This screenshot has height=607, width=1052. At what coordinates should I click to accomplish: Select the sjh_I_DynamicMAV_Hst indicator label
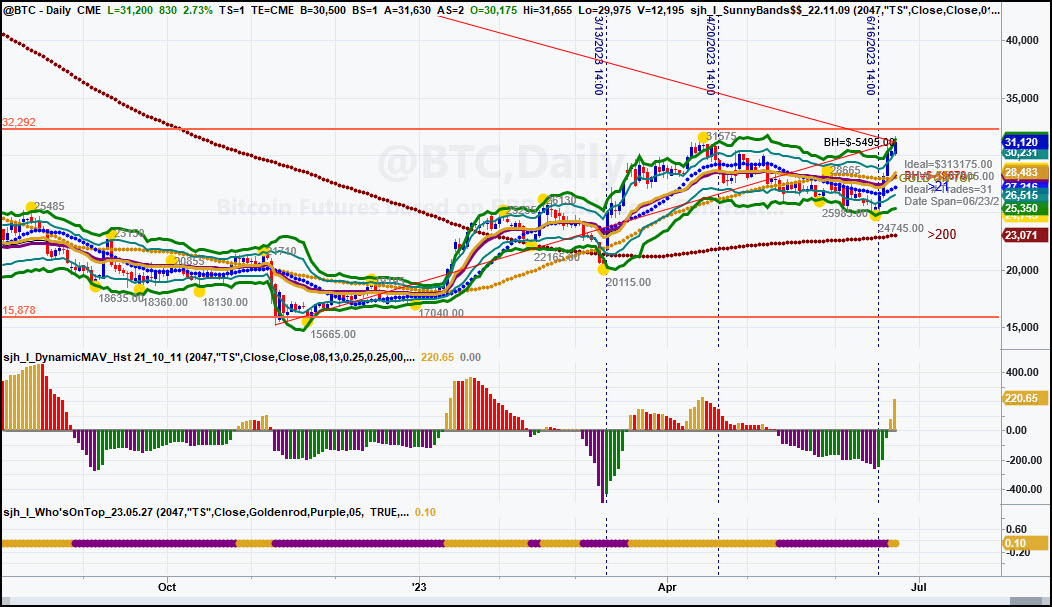click(x=209, y=357)
